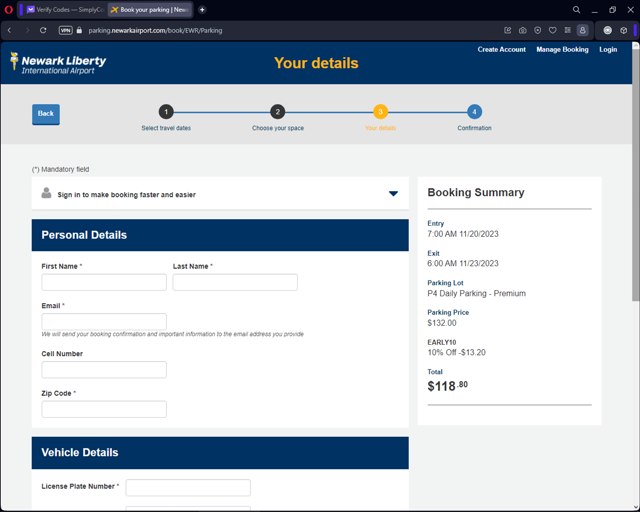The image size is (640, 512).
Task: Reload the page
Action: click(43, 30)
